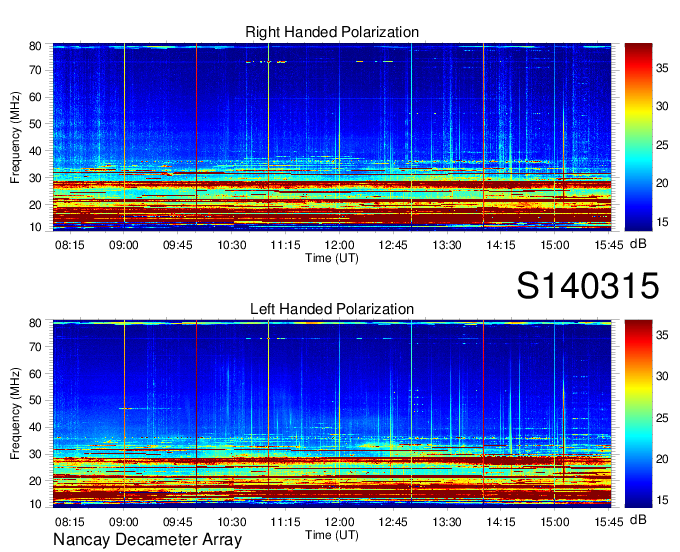
Task: Click the 10 MHz tick of Right Handed plot
Action: click(x=35, y=227)
